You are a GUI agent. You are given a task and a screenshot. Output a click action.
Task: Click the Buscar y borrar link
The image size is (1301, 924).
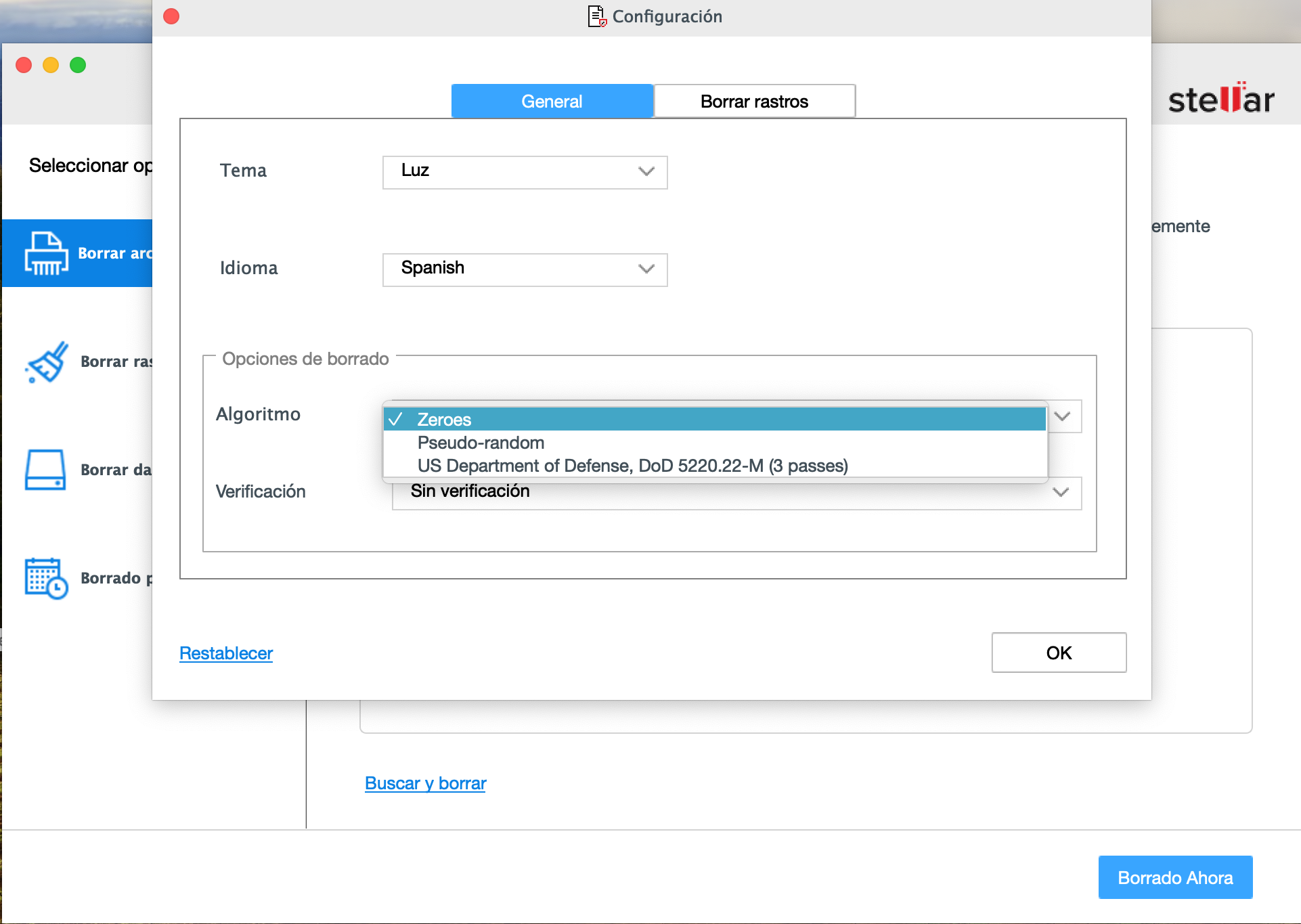point(426,783)
